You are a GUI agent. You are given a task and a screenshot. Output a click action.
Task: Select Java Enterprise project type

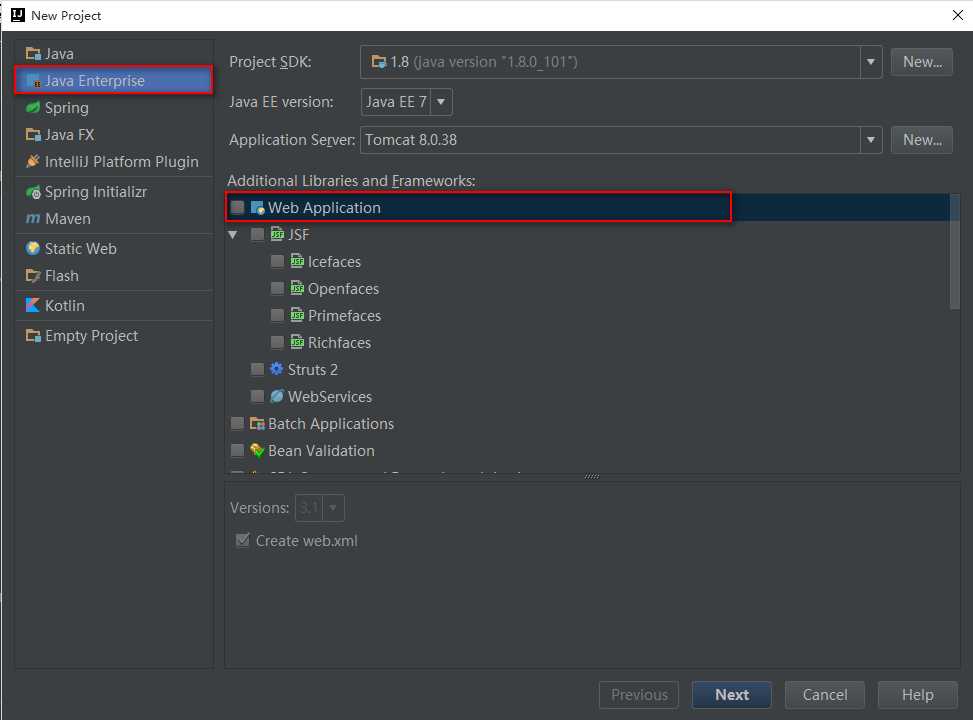(x=114, y=81)
